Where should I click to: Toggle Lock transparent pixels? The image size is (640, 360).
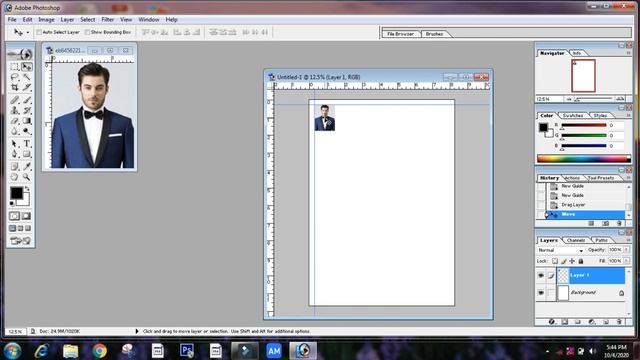point(555,261)
